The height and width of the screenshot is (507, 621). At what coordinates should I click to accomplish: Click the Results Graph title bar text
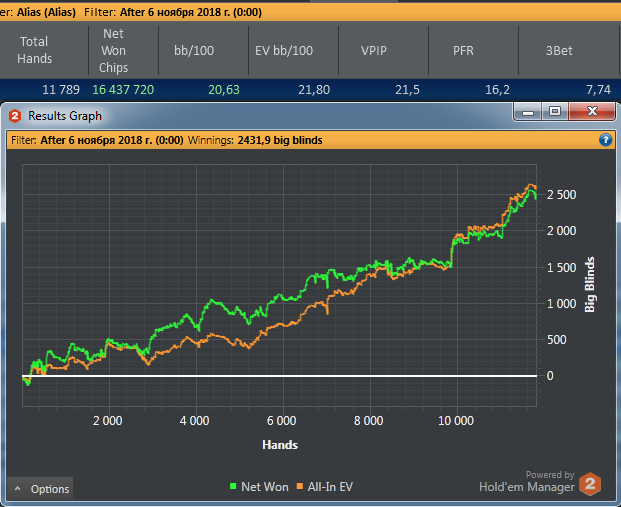65,116
